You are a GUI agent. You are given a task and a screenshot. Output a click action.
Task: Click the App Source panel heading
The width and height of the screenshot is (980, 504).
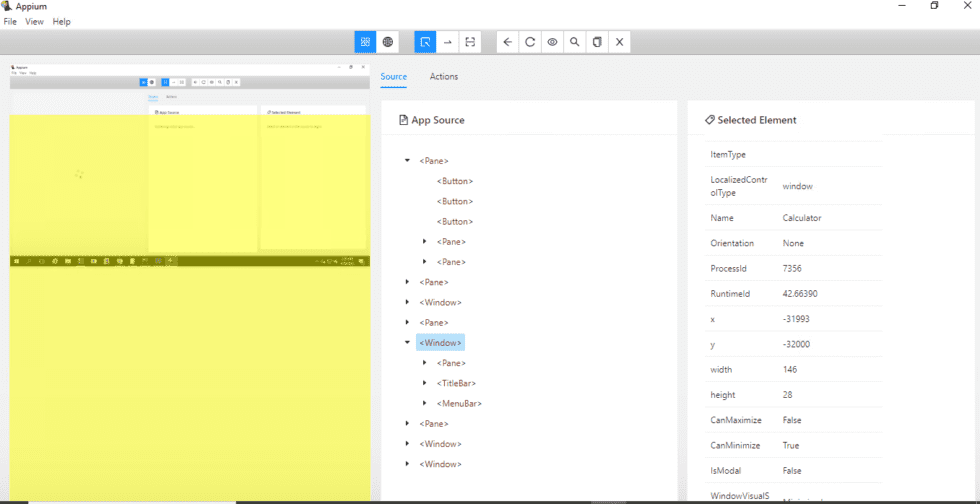tap(432, 120)
